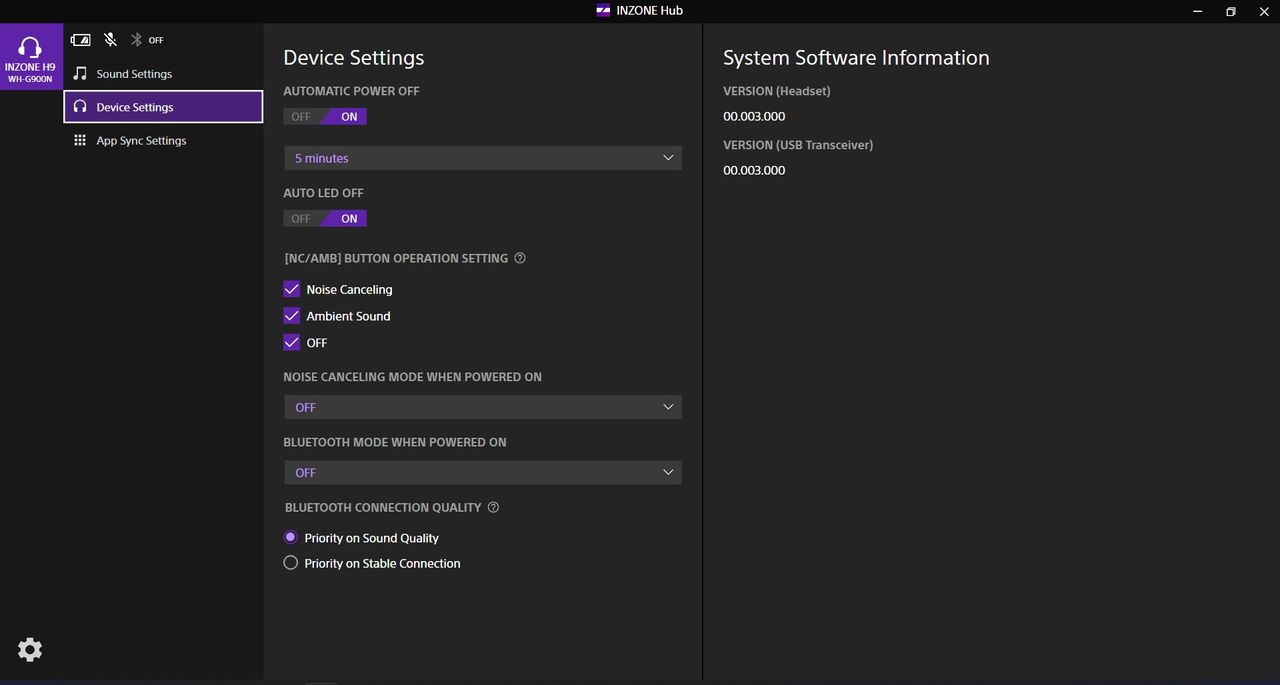1280x685 pixels.
Task: Toggle the Automatic Power Off switch
Action: click(325, 117)
